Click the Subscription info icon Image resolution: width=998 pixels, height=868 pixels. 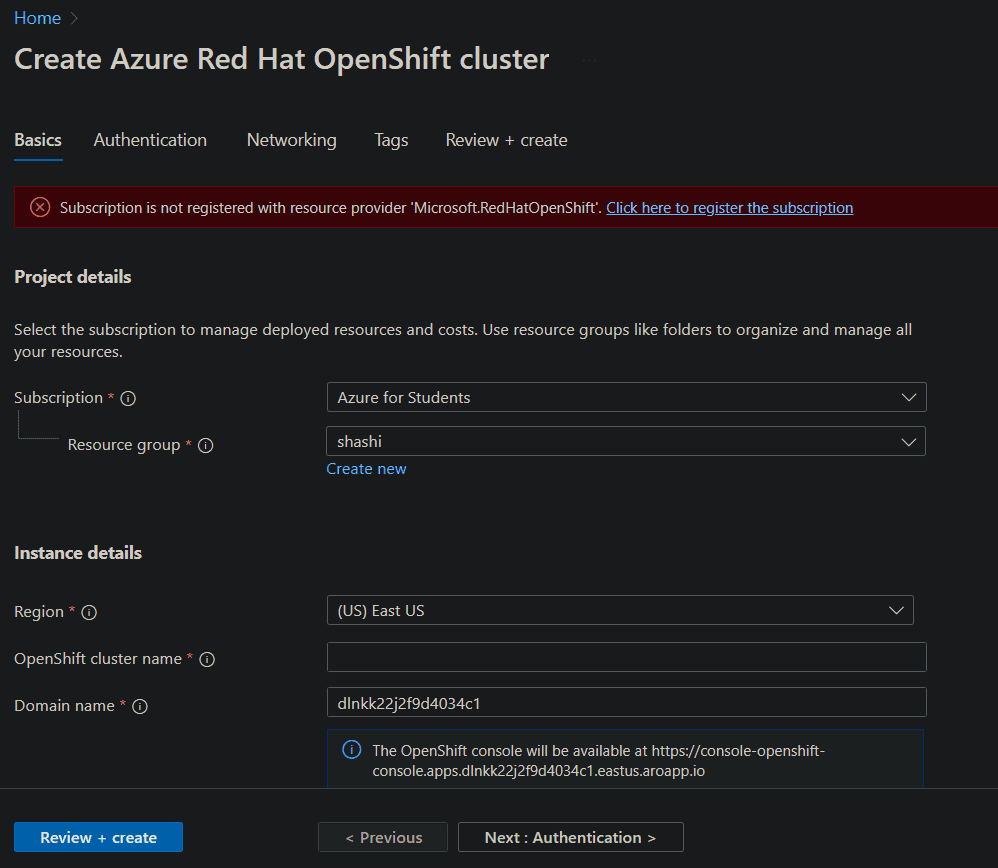(x=128, y=398)
